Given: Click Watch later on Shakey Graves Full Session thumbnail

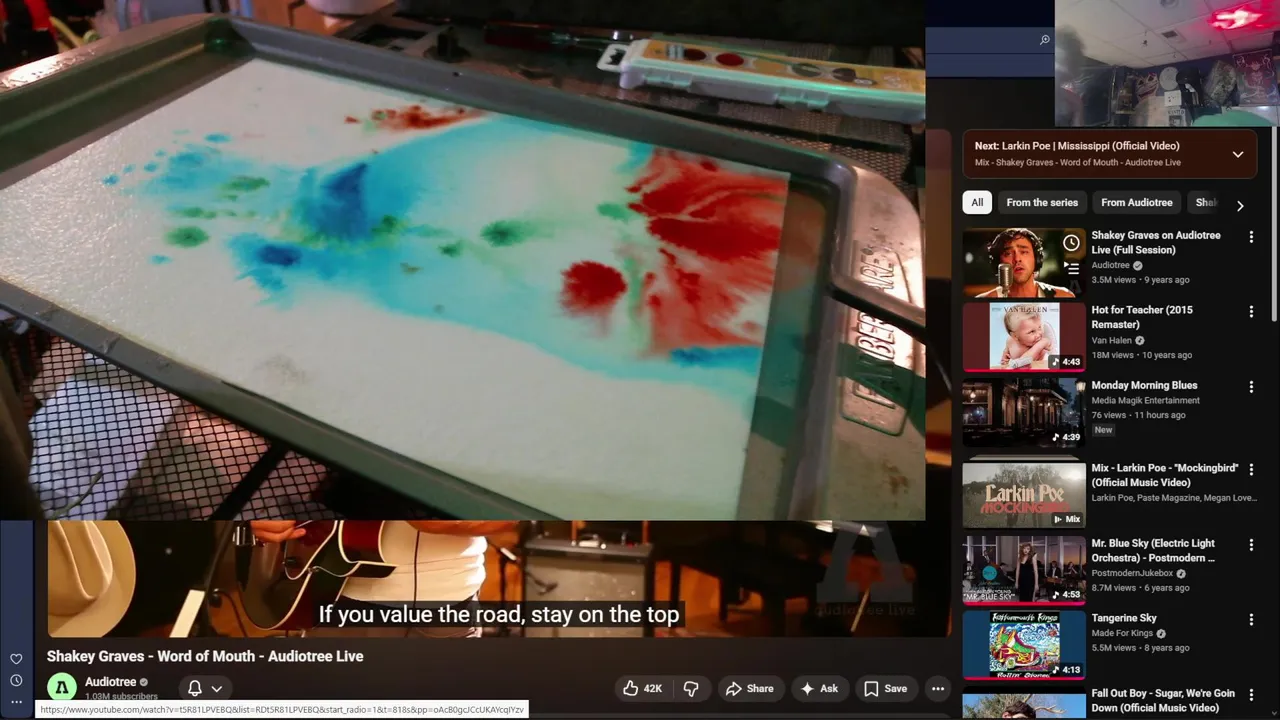Looking at the screenshot, I should pyautogui.click(x=1071, y=243).
